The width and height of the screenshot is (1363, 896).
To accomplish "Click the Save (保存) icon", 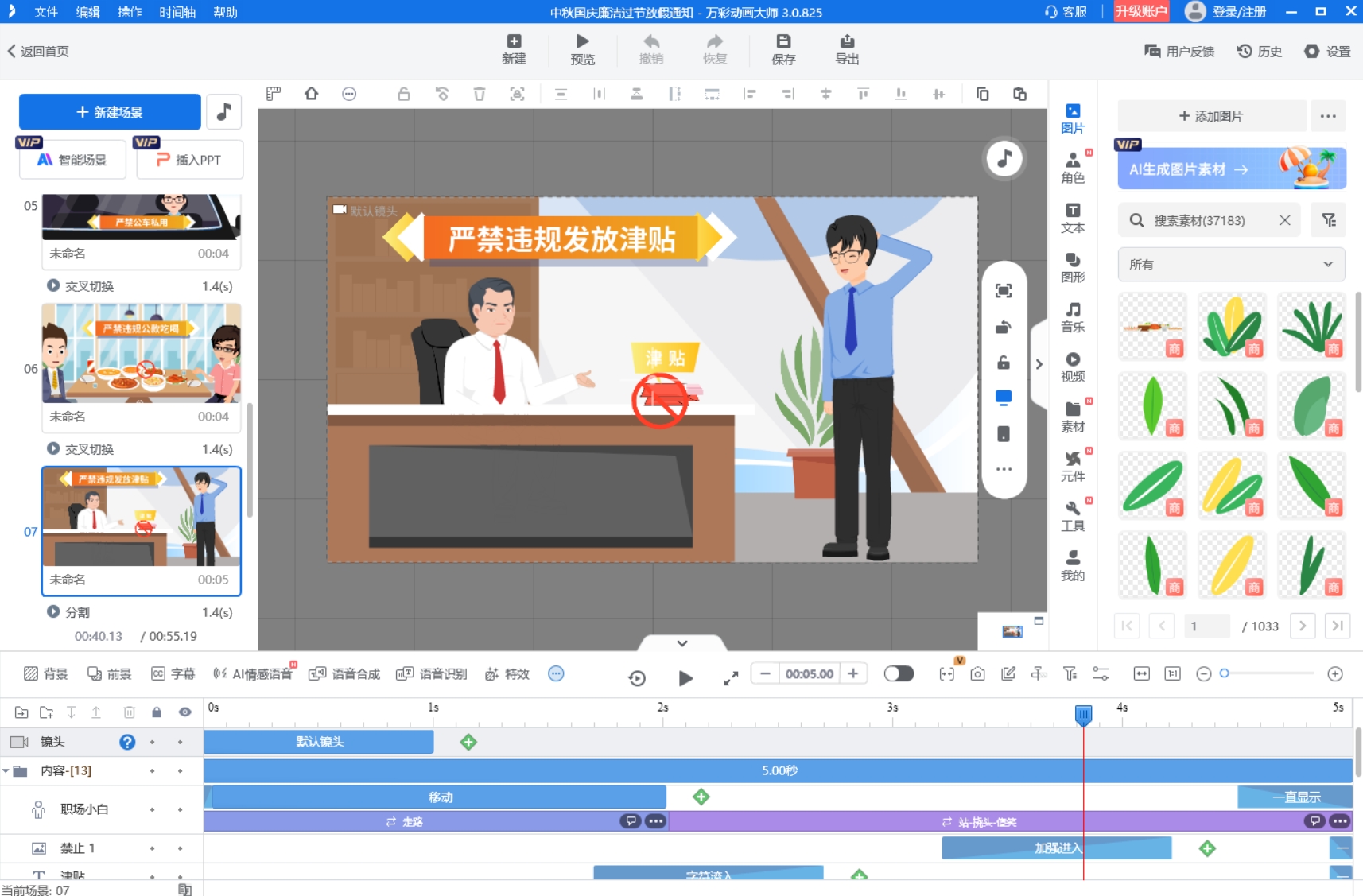I will point(782,42).
